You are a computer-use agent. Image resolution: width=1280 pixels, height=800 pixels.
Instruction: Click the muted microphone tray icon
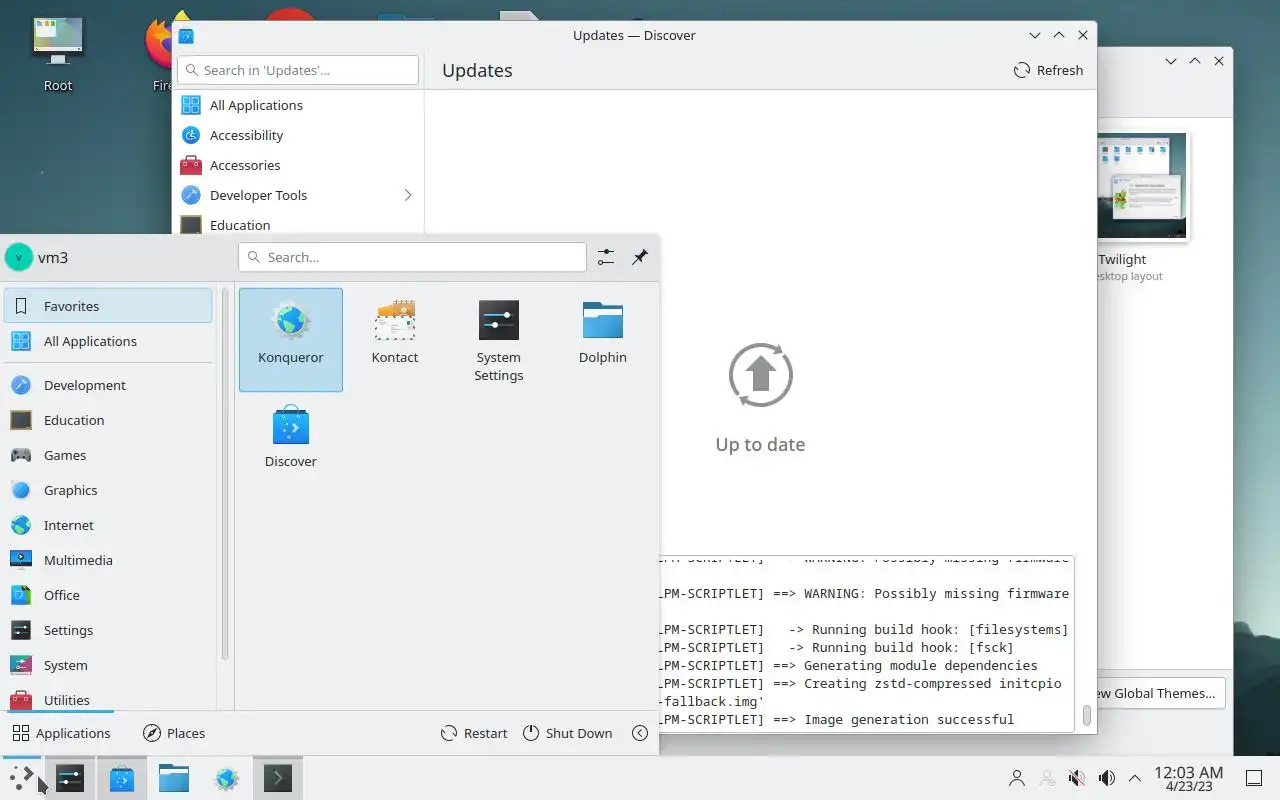[x=1077, y=778]
